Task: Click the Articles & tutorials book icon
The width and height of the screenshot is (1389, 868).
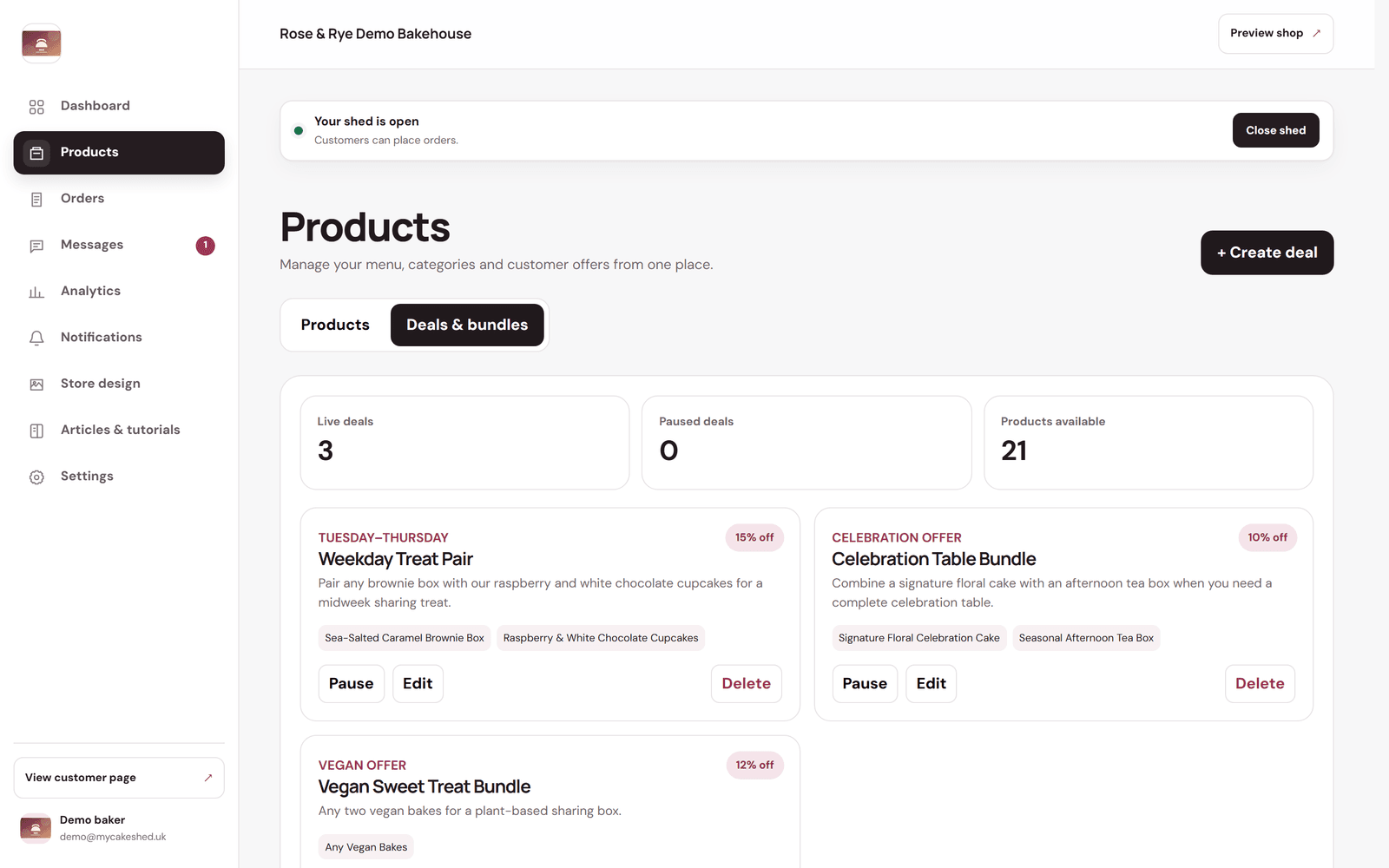Action: (x=36, y=431)
